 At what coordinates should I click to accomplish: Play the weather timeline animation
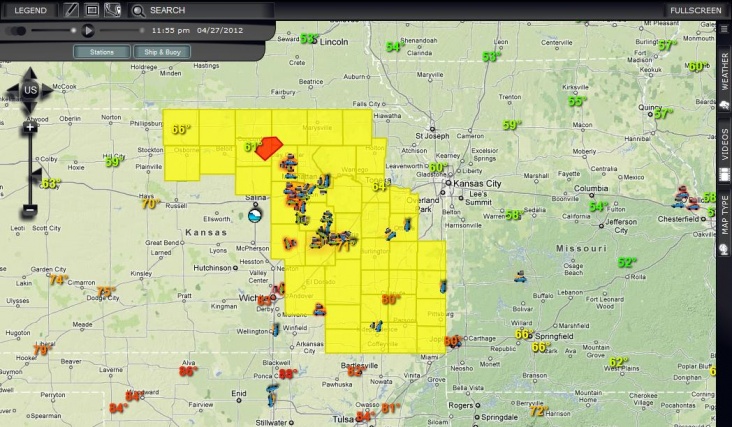89,31
